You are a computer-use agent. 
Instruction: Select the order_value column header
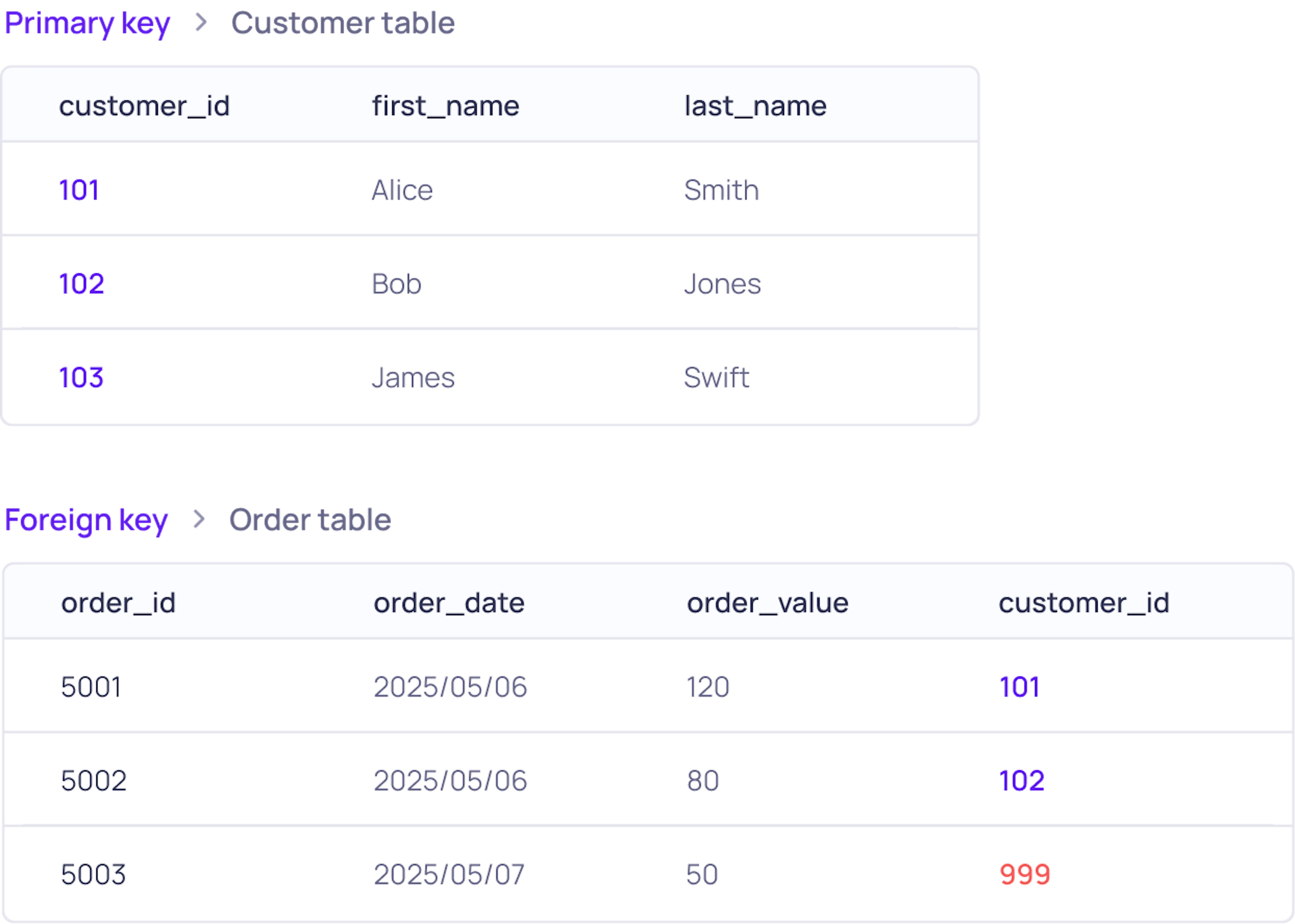pyautogui.click(x=768, y=603)
